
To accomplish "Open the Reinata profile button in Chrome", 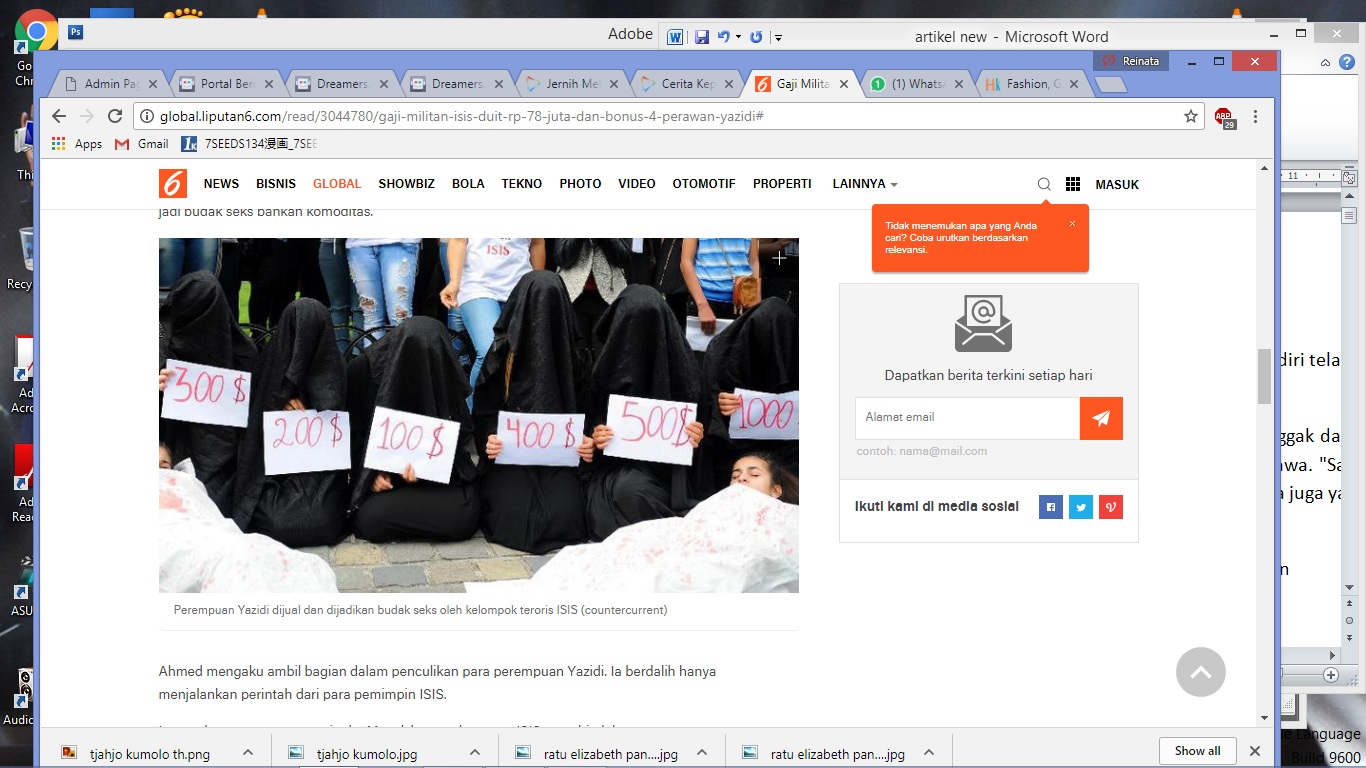I will pos(1130,61).
